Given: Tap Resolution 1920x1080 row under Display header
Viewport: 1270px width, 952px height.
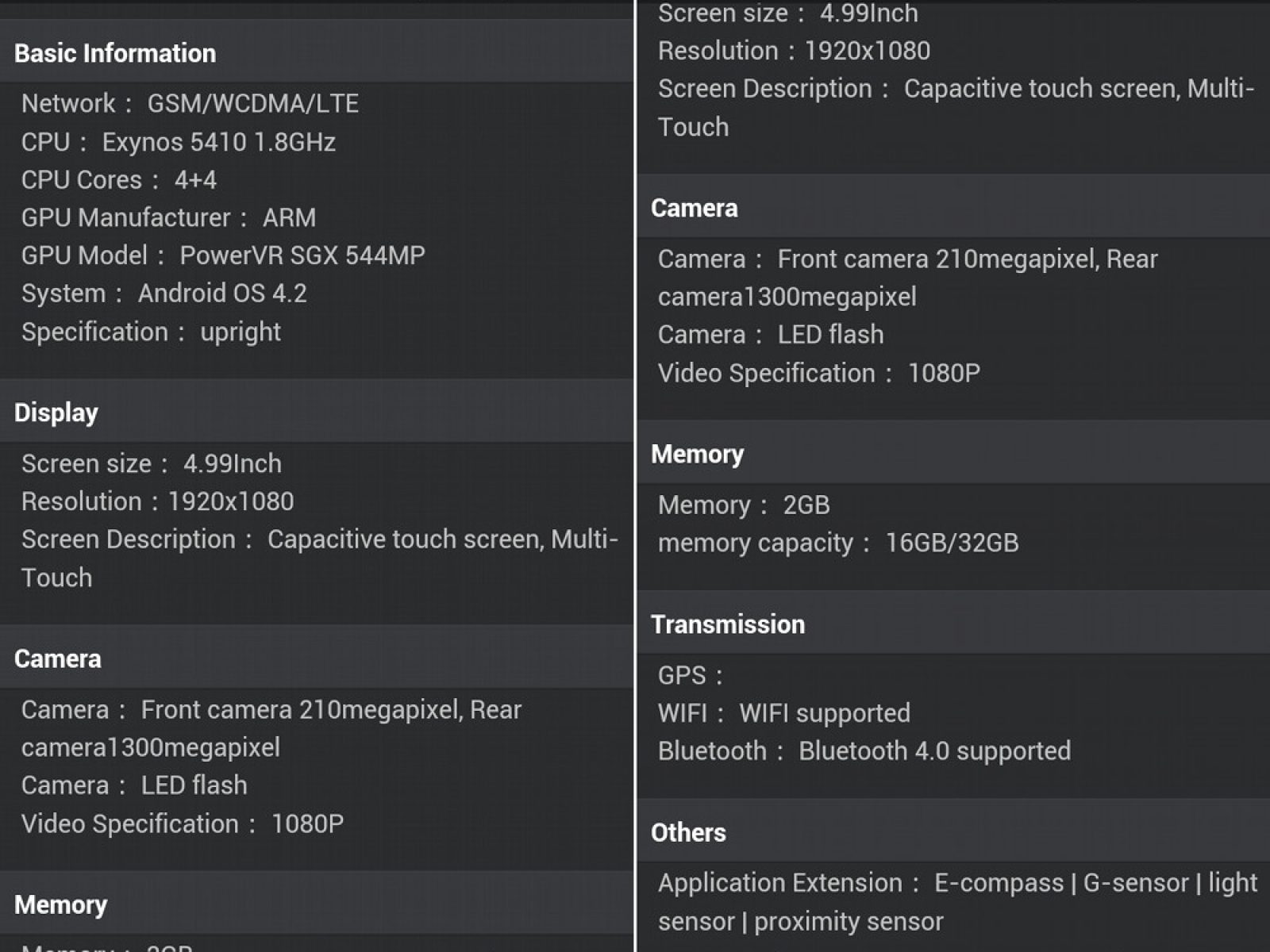Looking at the screenshot, I should [x=157, y=501].
